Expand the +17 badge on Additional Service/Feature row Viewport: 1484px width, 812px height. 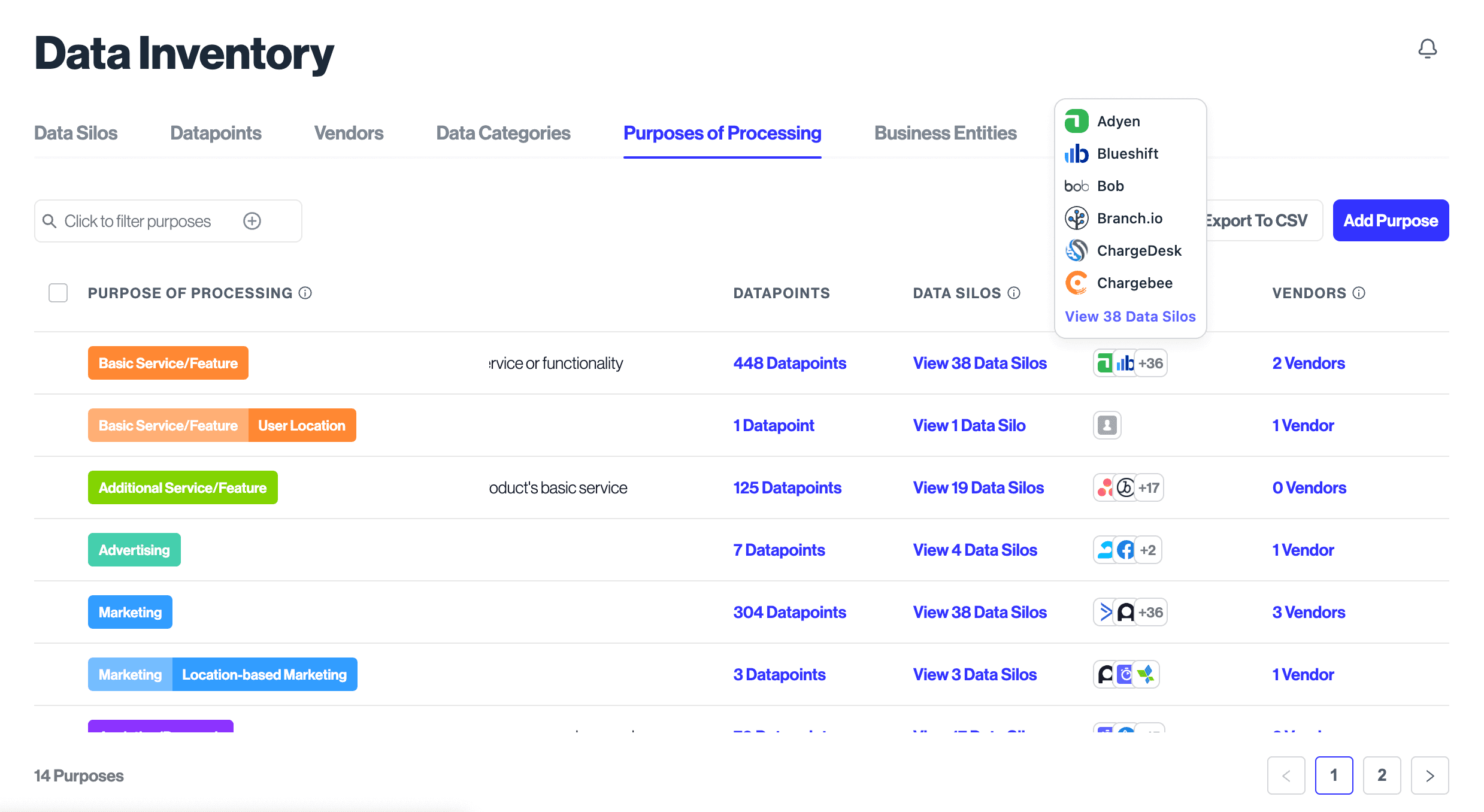click(1149, 487)
